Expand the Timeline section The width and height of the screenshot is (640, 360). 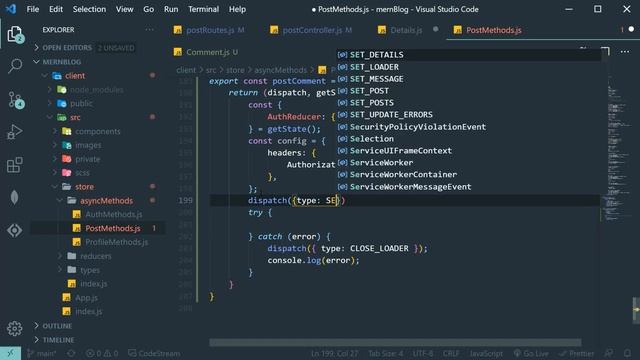(x=58, y=340)
